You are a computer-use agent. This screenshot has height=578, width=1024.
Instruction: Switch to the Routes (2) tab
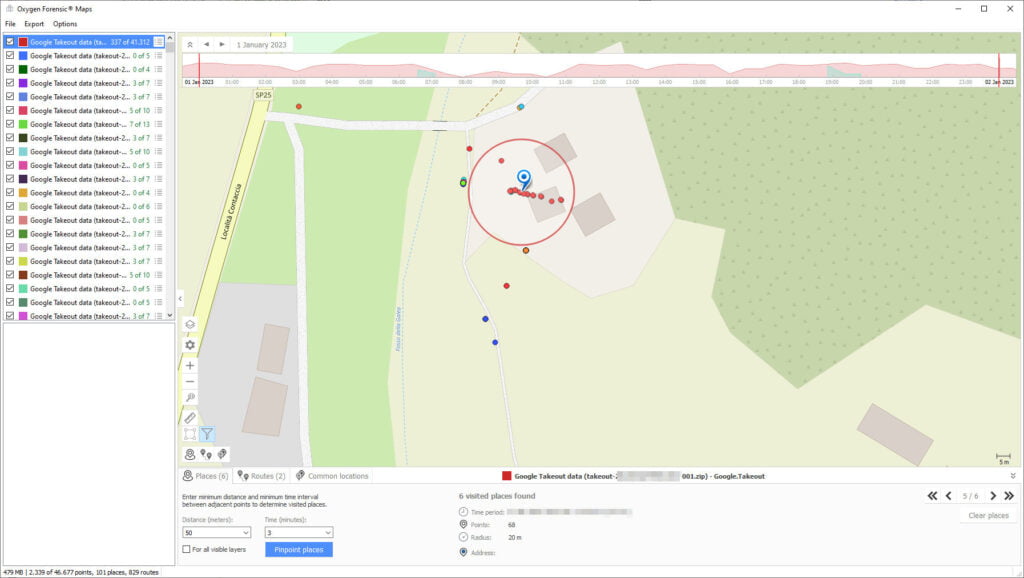pyautogui.click(x=262, y=476)
